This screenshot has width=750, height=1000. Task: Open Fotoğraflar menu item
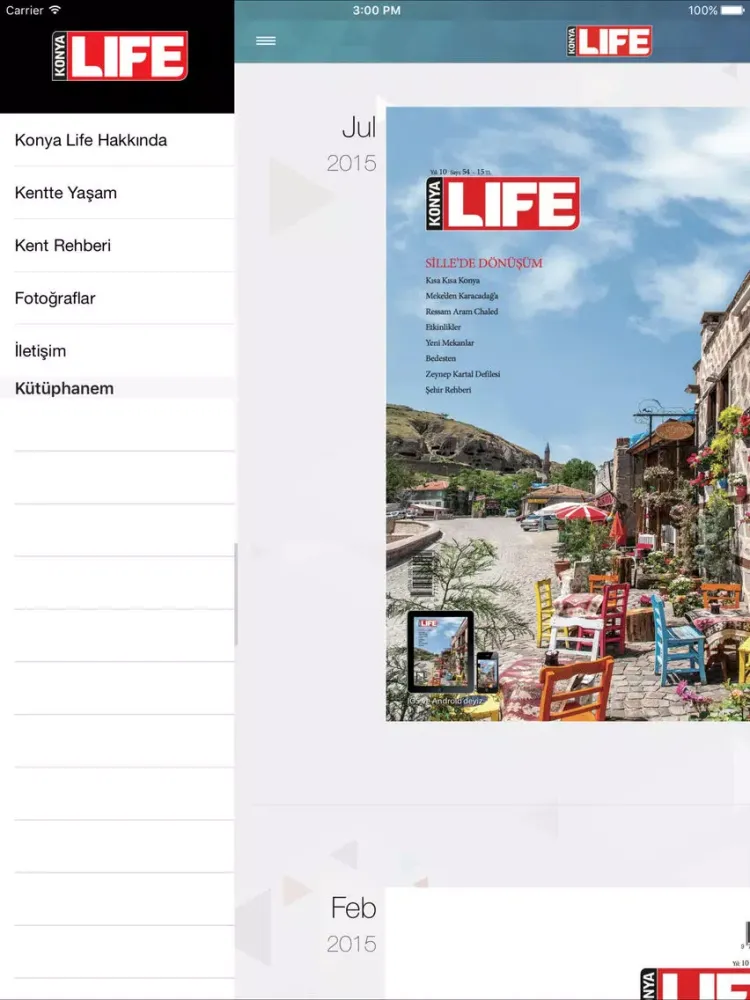(x=117, y=298)
